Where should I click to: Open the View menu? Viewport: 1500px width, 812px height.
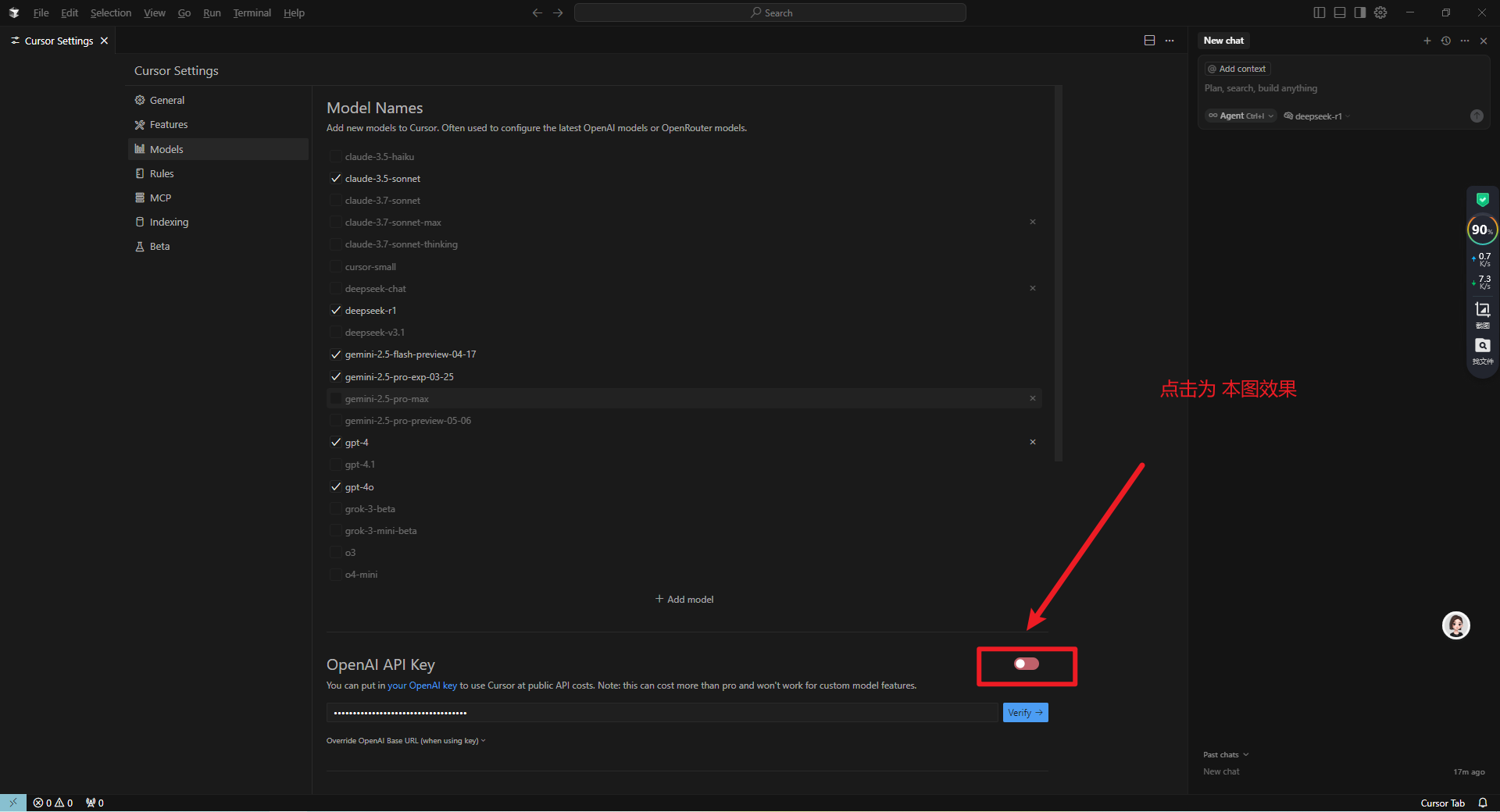[155, 12]
